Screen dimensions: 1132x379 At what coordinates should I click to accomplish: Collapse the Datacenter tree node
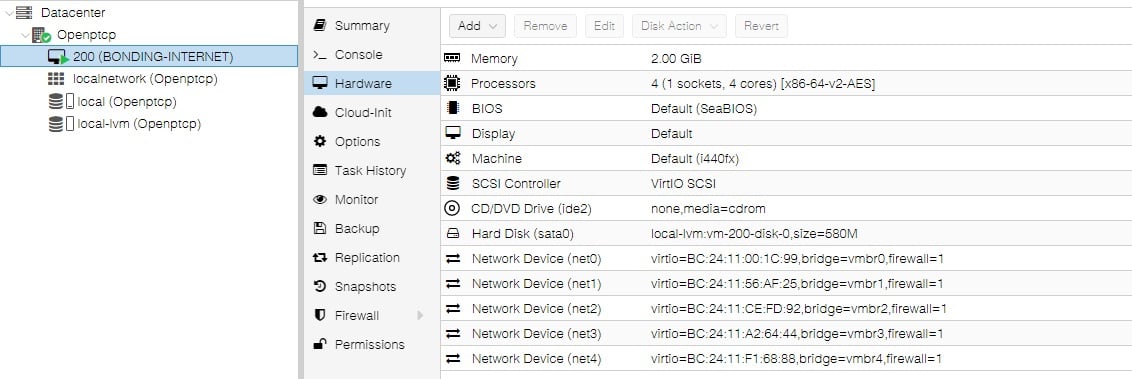tap(8, 12)
